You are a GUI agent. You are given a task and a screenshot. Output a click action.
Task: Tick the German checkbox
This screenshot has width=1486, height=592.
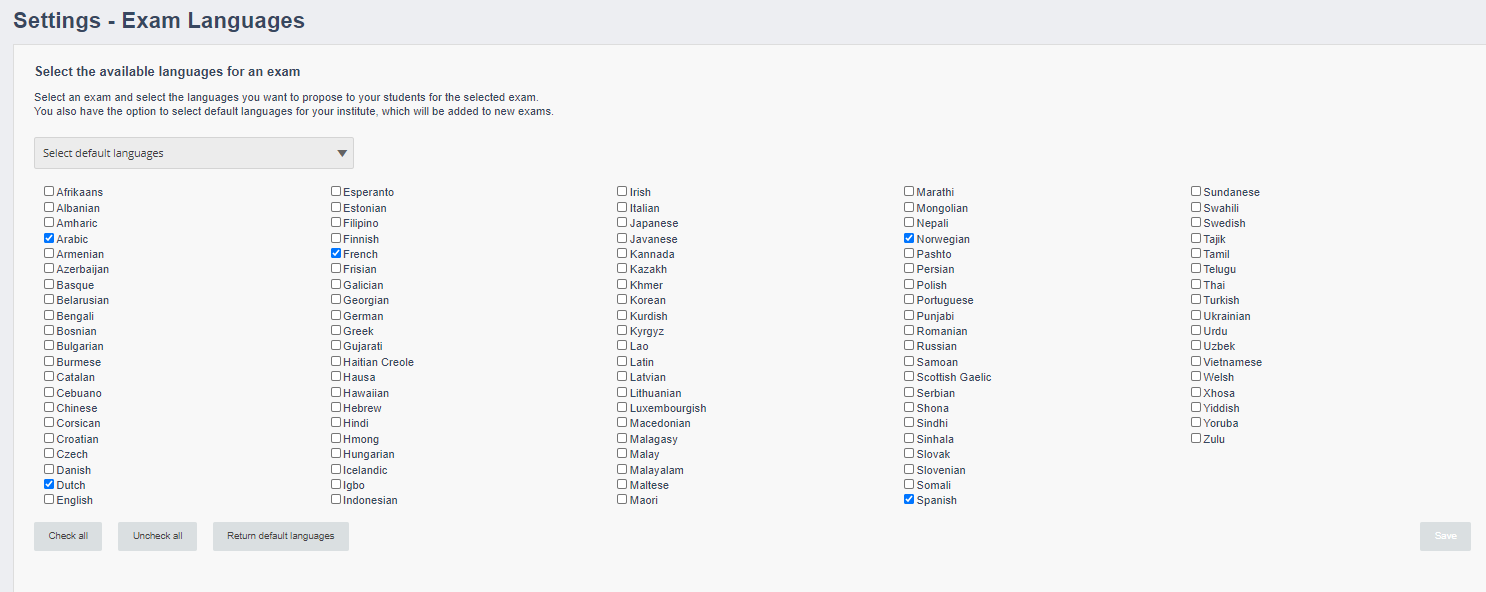click(336, 315)
